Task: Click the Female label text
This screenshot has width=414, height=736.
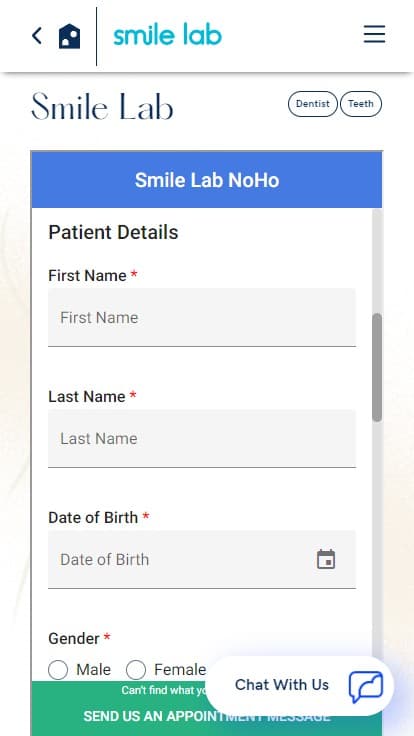Action: coord(180,670)
